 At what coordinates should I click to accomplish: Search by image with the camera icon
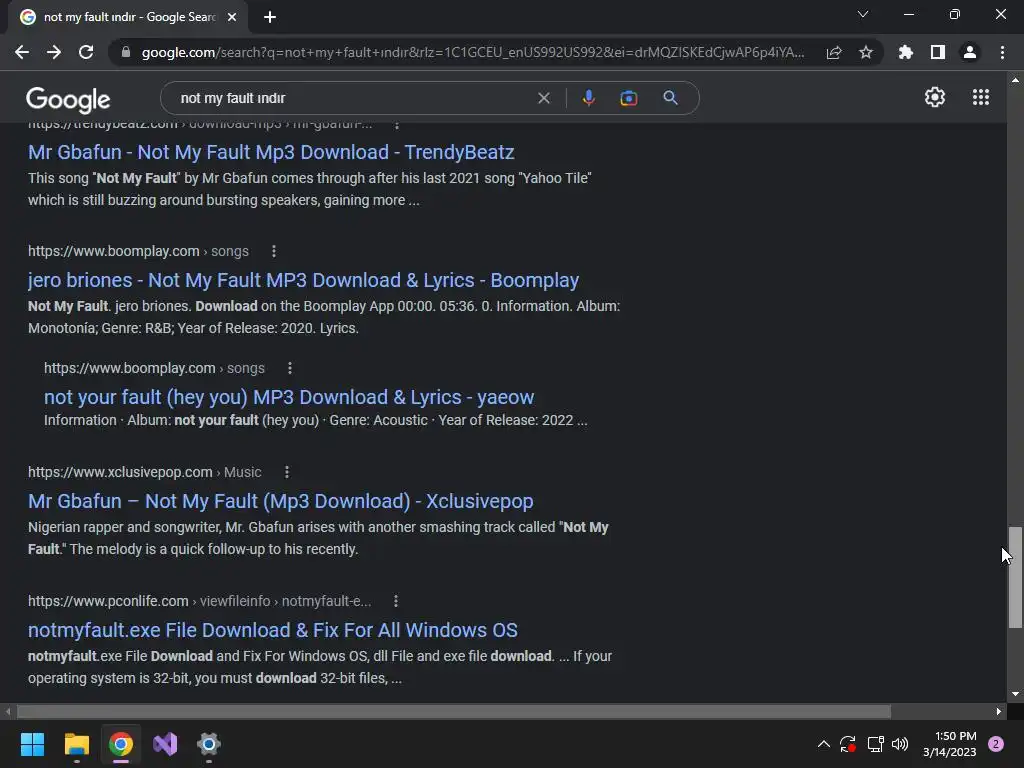629,98
